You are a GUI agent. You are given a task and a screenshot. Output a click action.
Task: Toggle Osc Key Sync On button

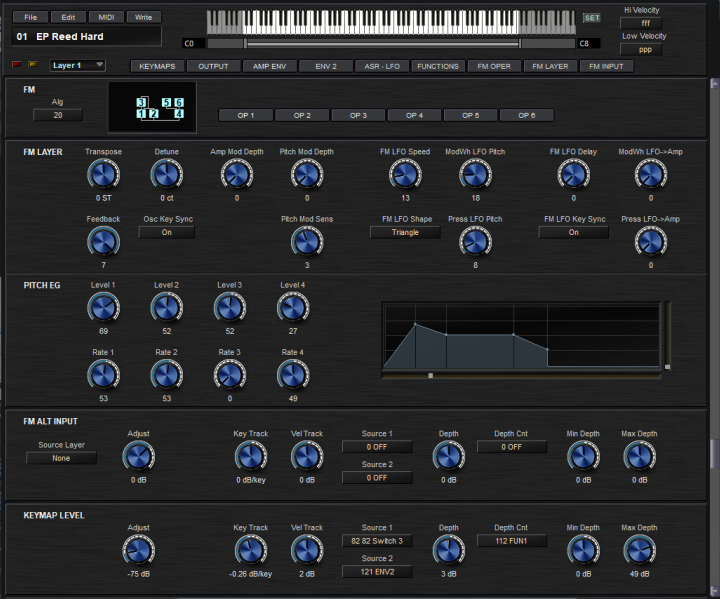coord(166,232)
